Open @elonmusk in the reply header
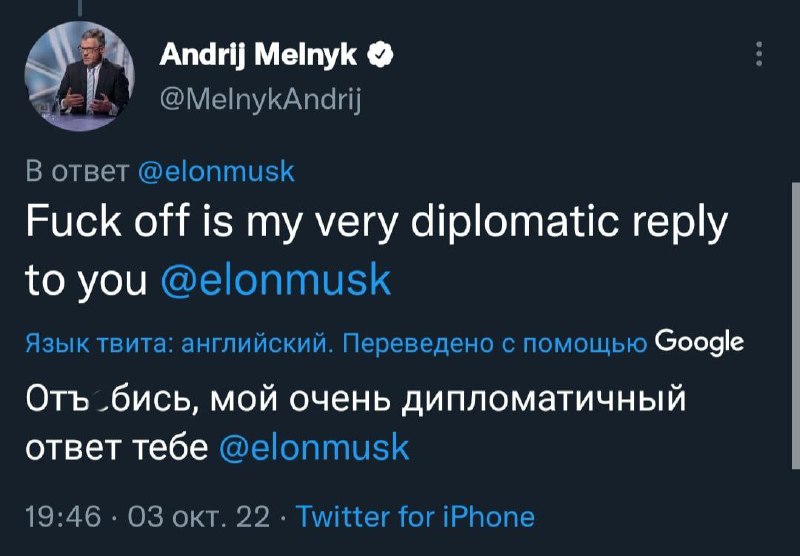The image size is (800, 556). pyautogui.click(x=216, y=171)
